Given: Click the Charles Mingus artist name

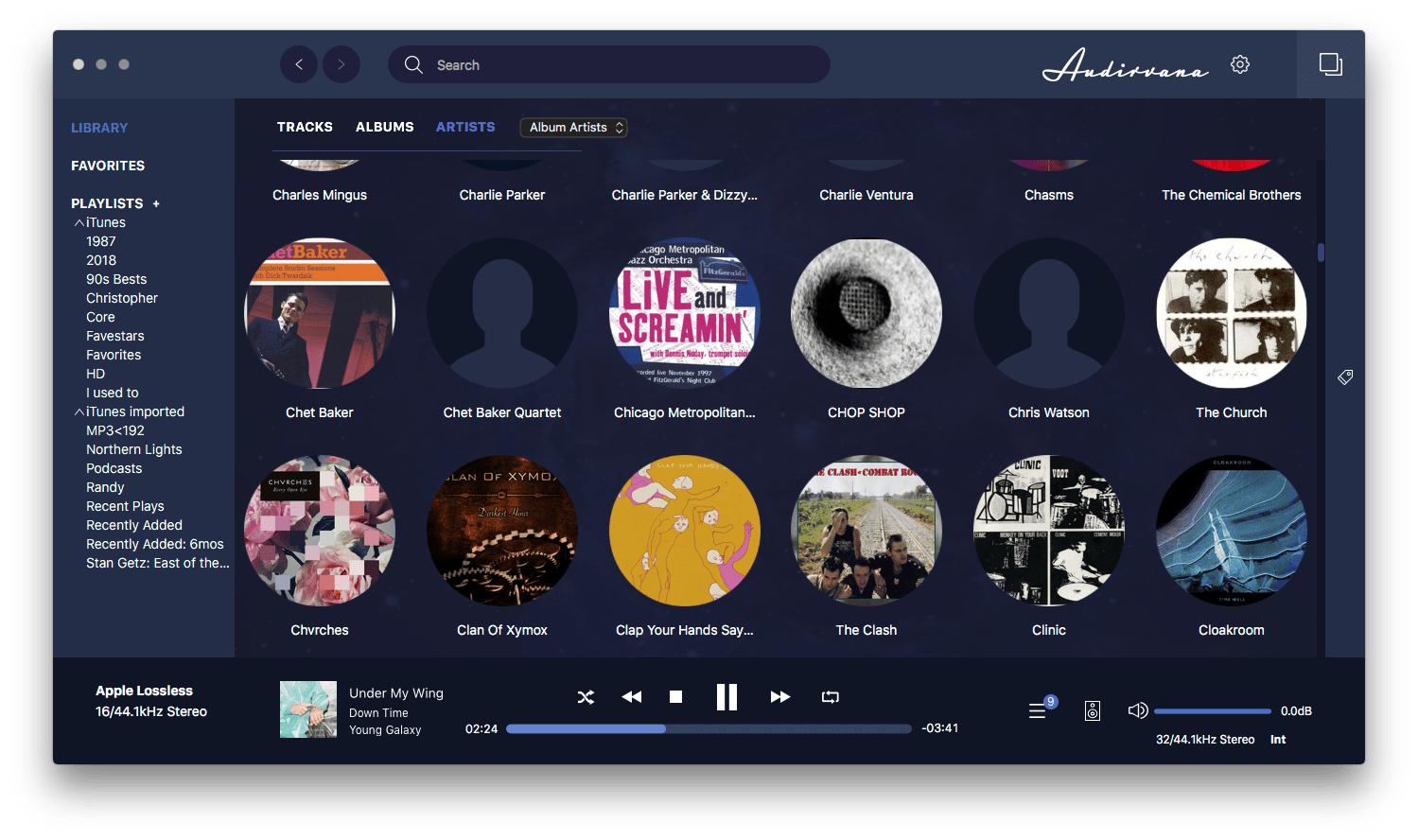Looking at the screenshot, I should tap(320, 195).
